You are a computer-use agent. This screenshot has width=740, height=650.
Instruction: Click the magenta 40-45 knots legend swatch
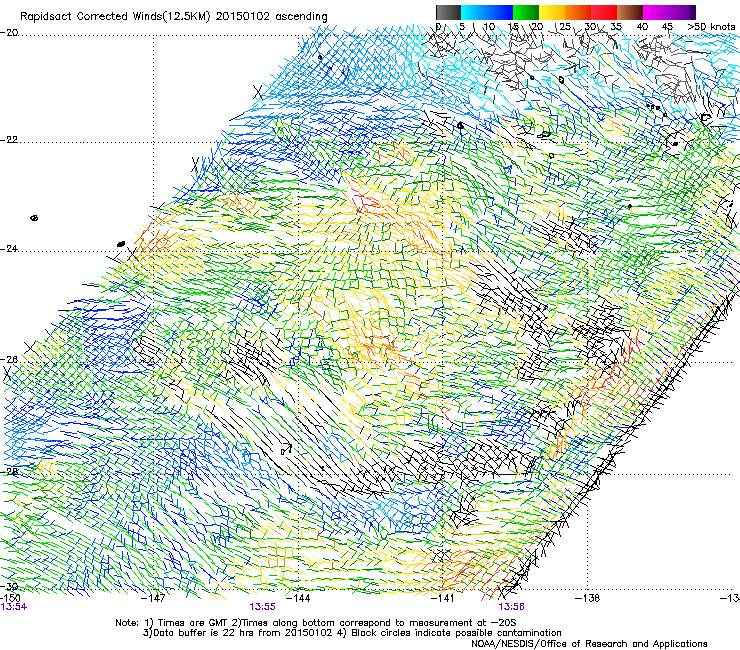656,12
